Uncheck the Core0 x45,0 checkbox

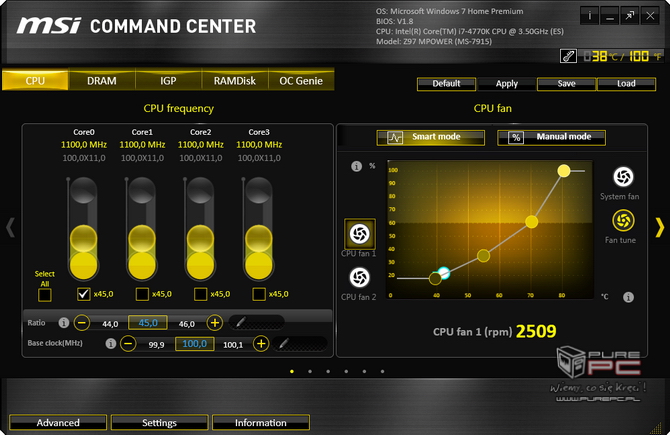pyautogui.click(x=84, y=294)
